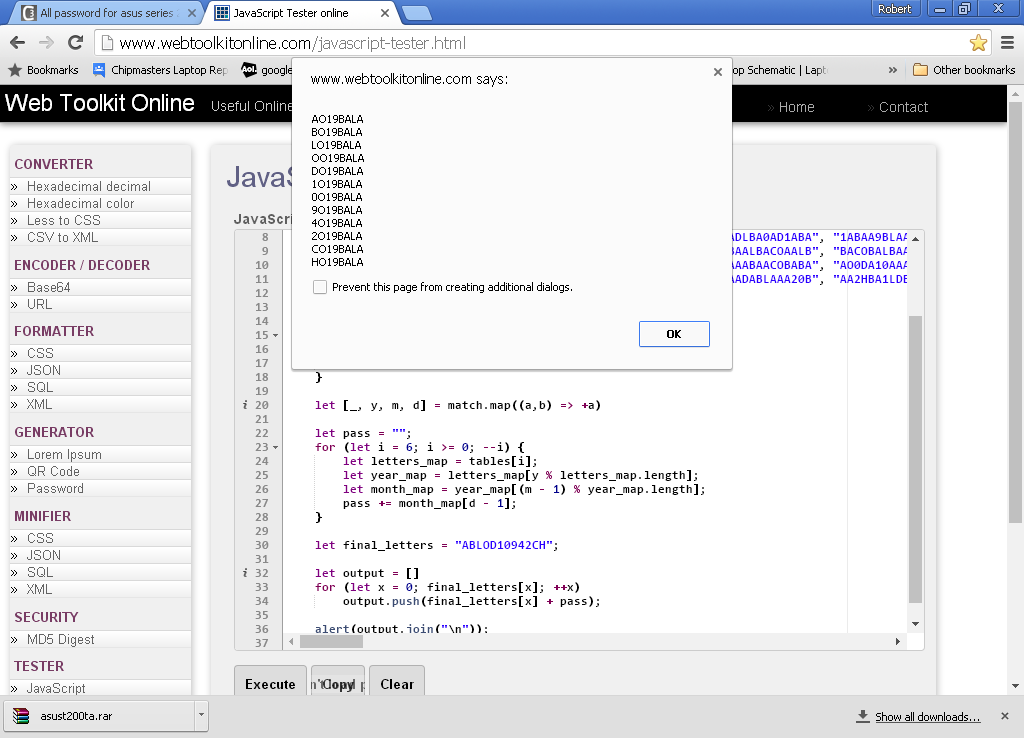This screenshot has width=1024, height=738.
Task: Click the code editor vertical scrollbar
Action: 916,460
